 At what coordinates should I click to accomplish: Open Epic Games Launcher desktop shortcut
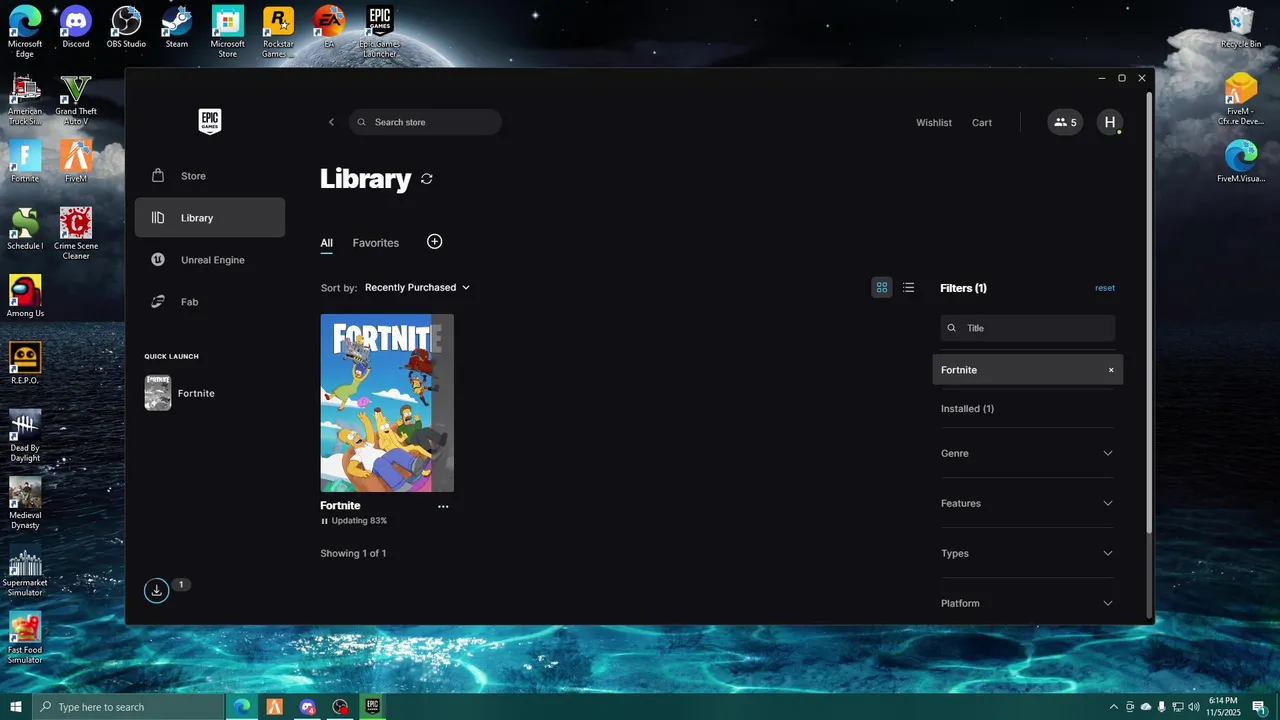click(380, 32)
